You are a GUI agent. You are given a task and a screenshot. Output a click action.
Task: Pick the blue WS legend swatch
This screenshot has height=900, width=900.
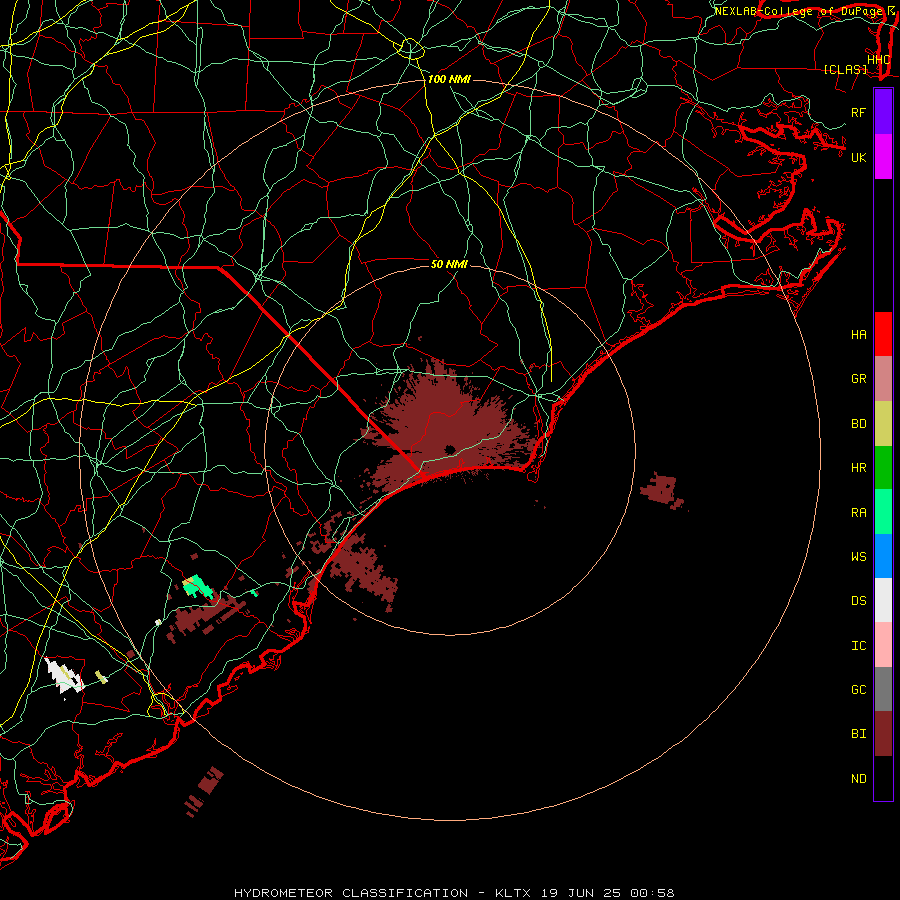click(x=883, y=556)
